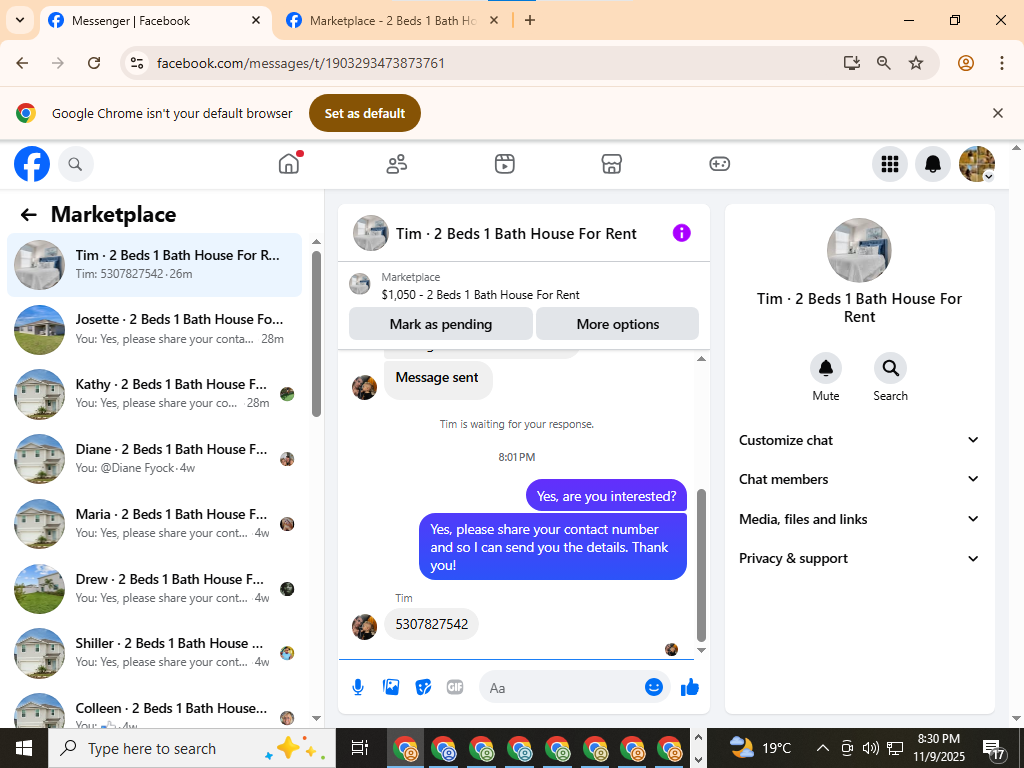The width and height of the screenshot is (1024, 768).
Task: Open the notifications bell in header
Action: 933,164
